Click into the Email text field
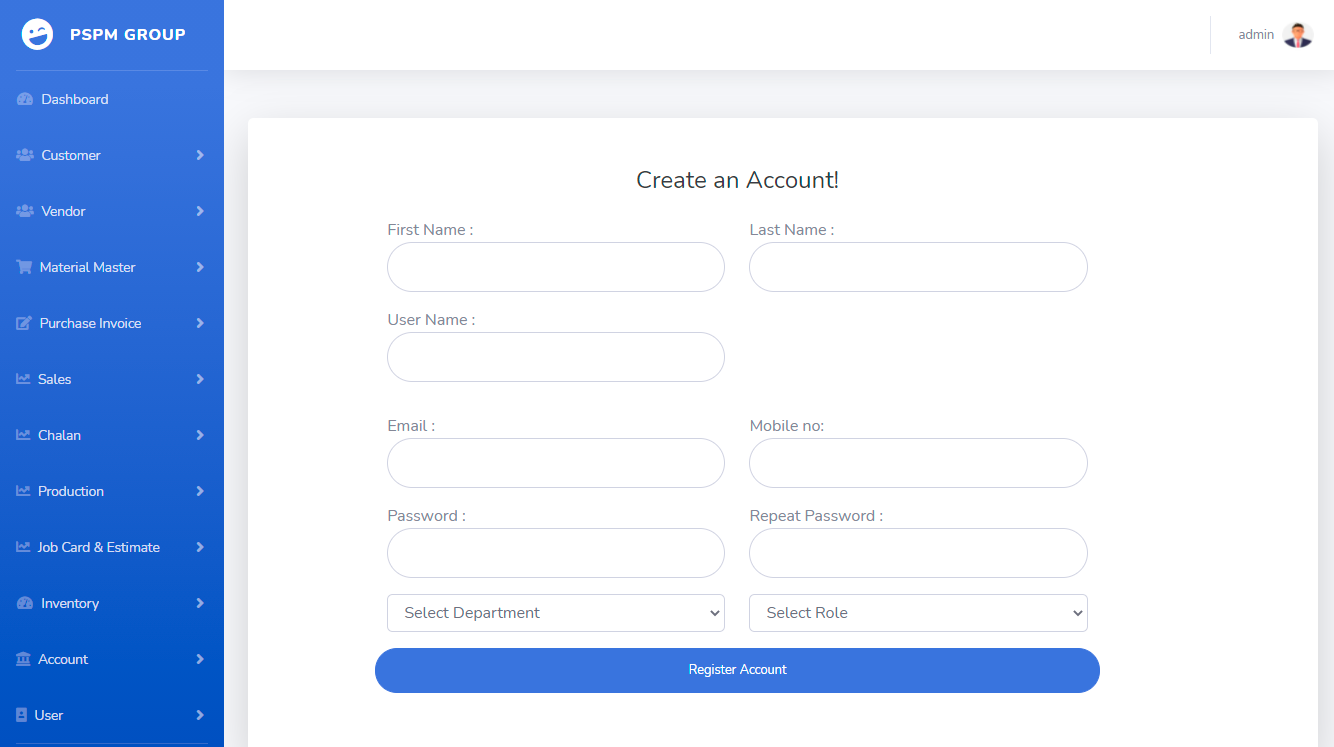 (x=555, y=463)
